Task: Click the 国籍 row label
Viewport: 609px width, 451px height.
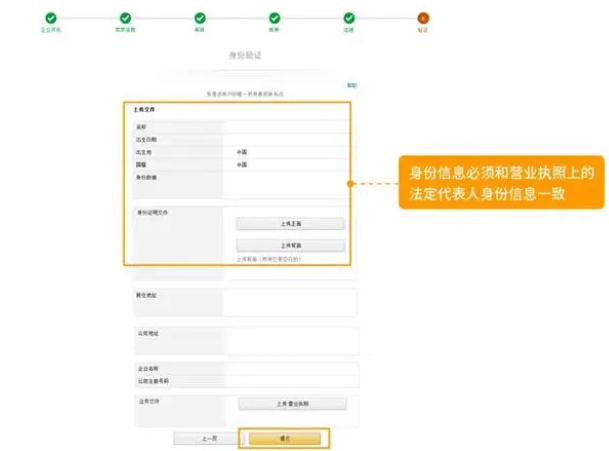Action: (x=141, y=165)
